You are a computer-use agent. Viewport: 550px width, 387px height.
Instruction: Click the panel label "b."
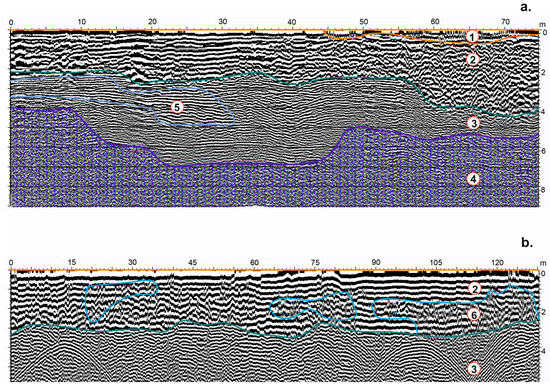527,242
